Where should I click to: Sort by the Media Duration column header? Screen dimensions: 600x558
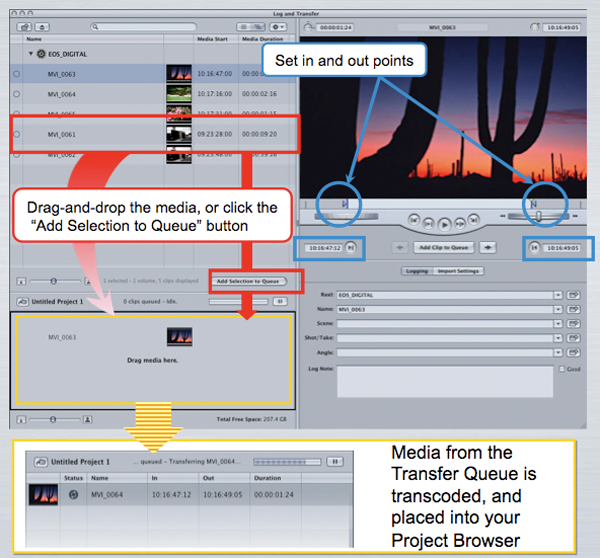tap(262, 39)
